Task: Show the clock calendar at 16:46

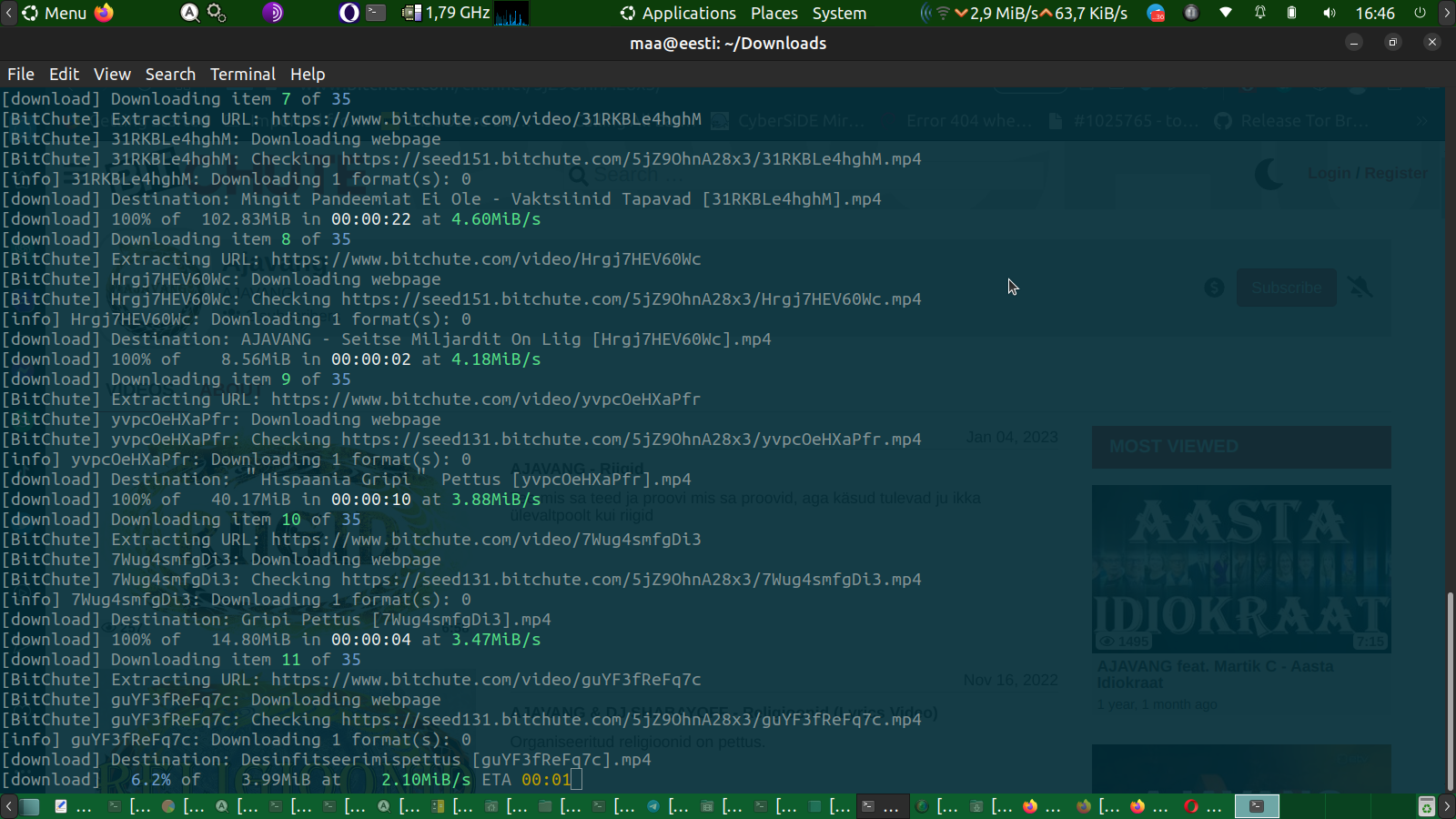Action: [x=1375, y=13]
